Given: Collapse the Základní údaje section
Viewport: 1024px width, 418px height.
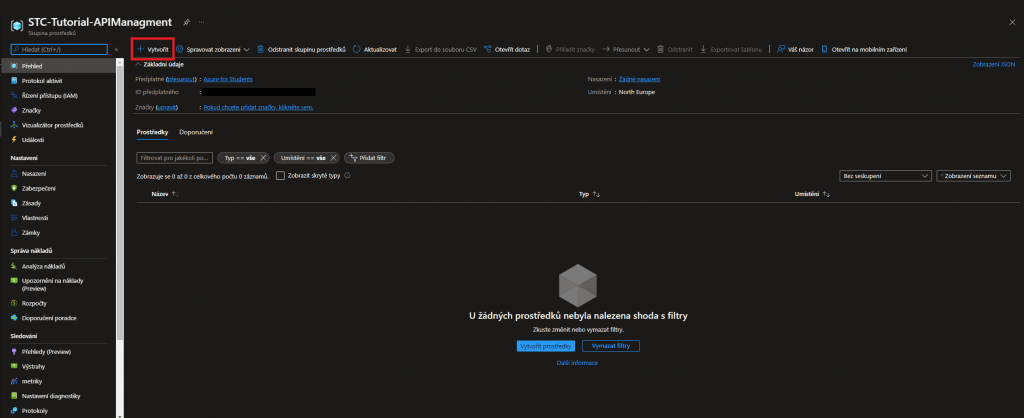Looking at the screenshot, I should (x=139, y=63).
